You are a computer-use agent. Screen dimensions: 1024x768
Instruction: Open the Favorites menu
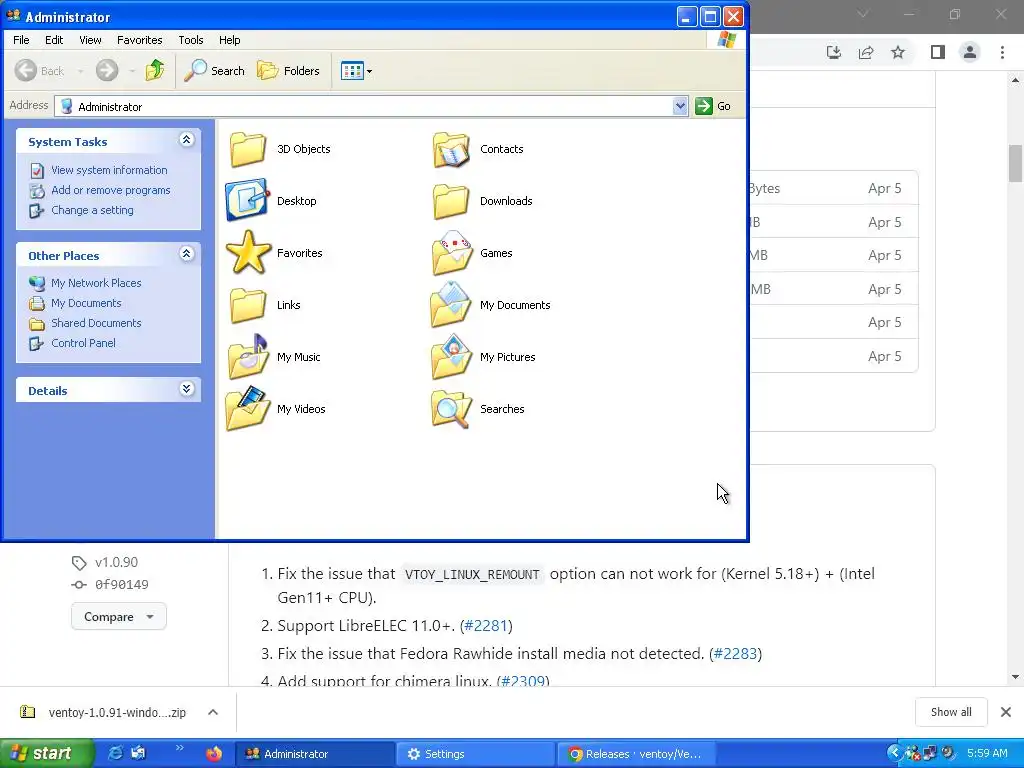click(140, 40)
